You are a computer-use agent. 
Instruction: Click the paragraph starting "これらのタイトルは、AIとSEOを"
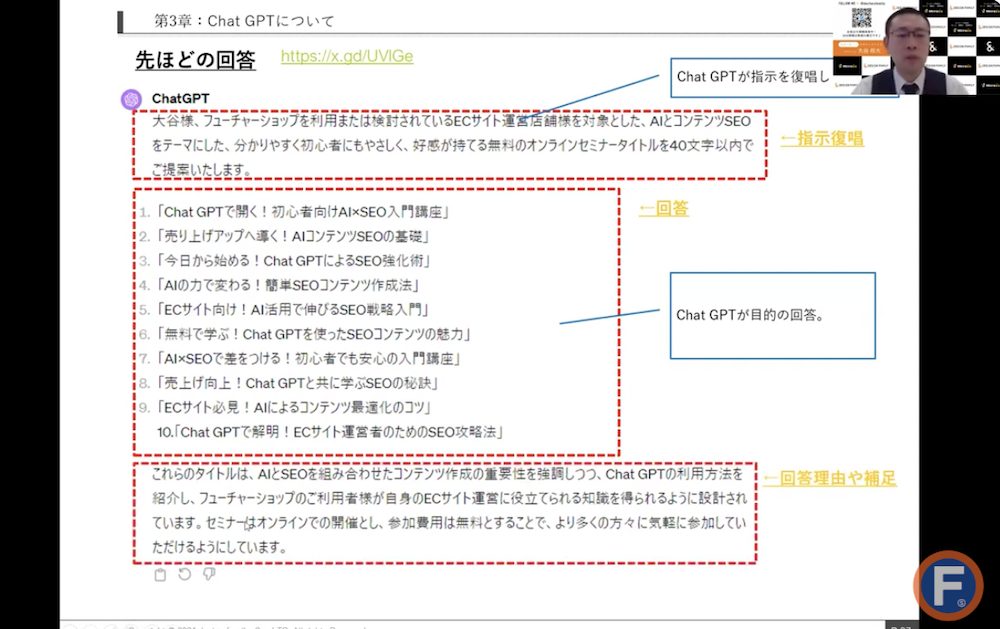click(449, 511)
